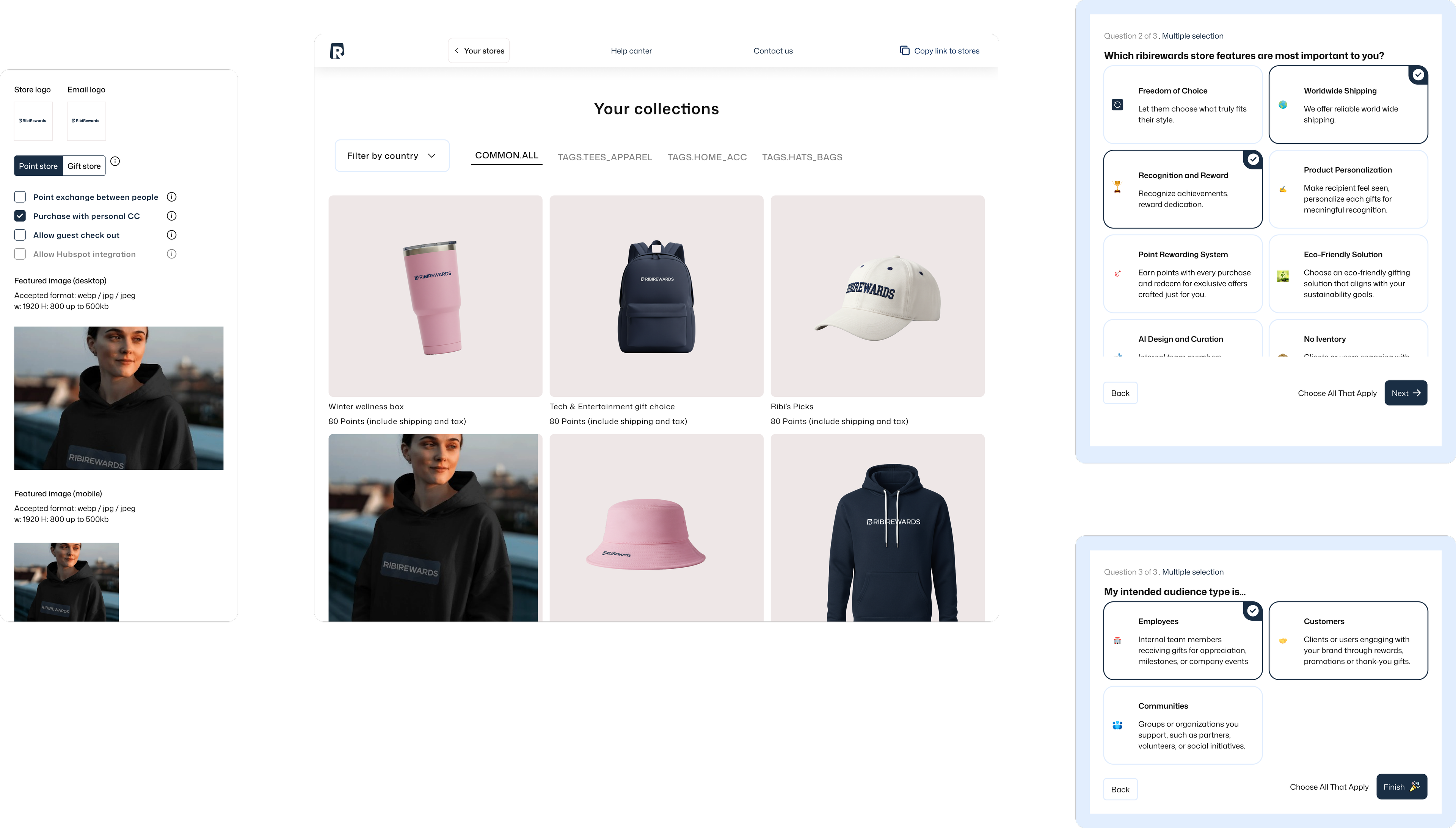Viewport: 1456px width, 828px height.
Task: Enable Allow guest check out
Action: (20, 234)
